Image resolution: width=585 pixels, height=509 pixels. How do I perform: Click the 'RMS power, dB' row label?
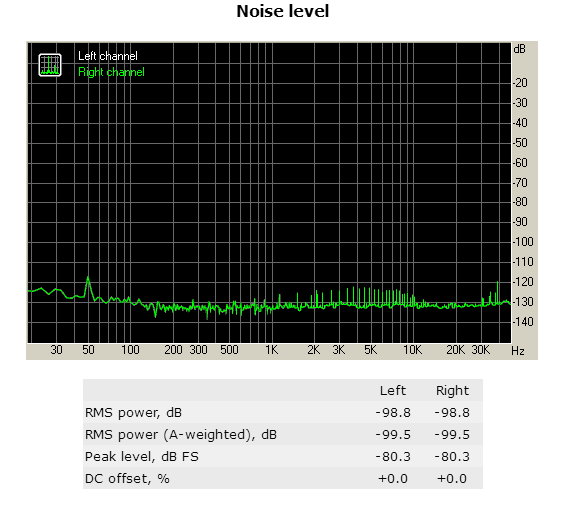coord(134,413)
